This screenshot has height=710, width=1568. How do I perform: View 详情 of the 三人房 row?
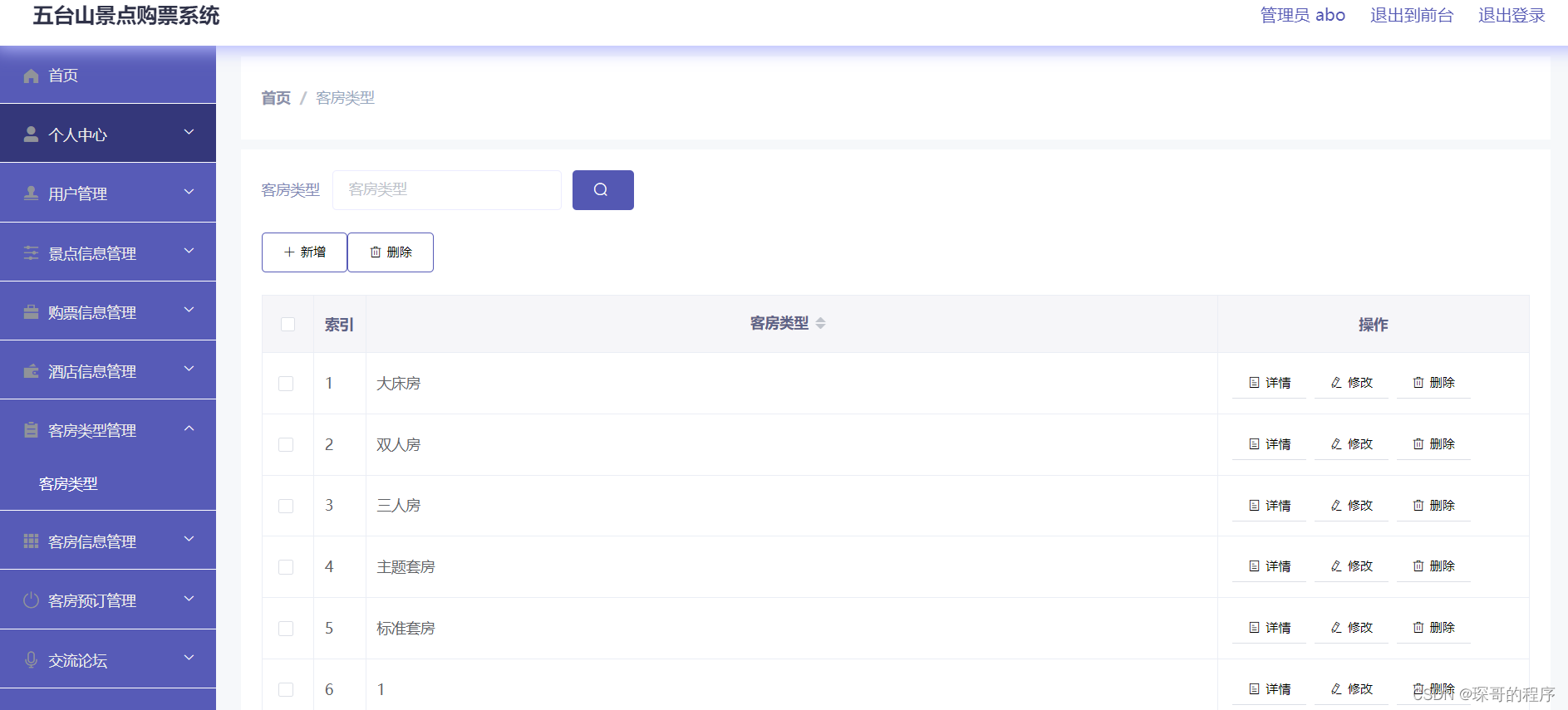point(1269,506)
